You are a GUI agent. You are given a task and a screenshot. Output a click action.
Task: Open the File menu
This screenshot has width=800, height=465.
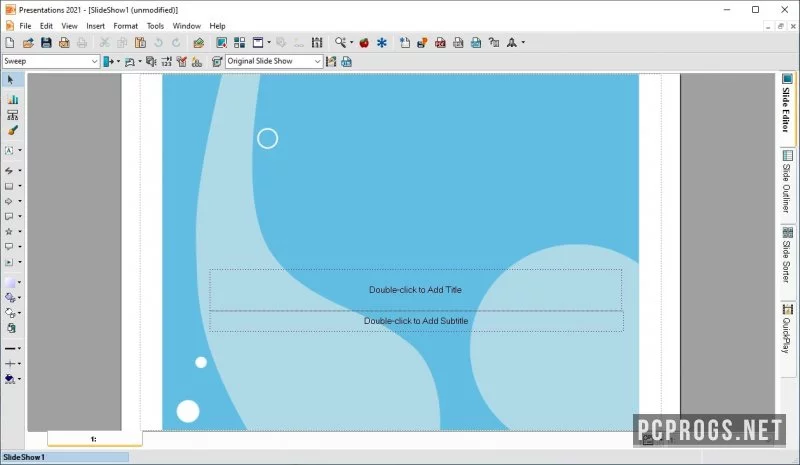pyautogui.click(x=25, y=26)
